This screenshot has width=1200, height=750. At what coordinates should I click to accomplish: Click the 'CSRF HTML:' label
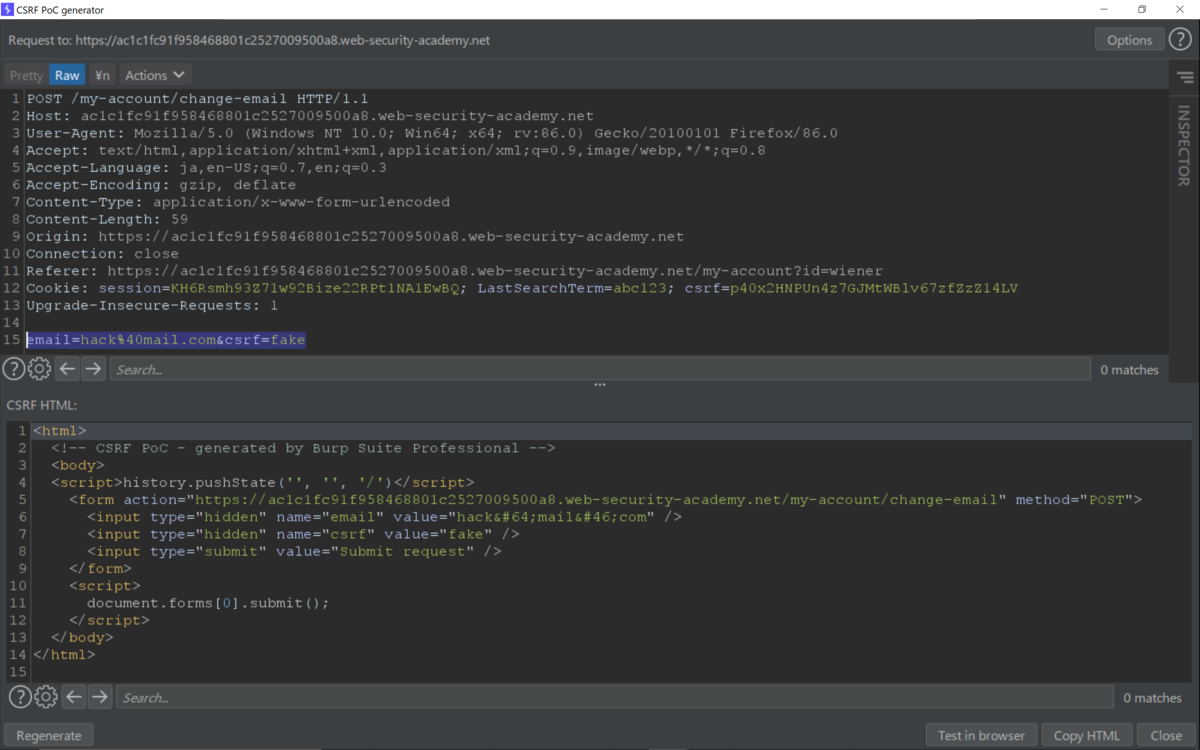[x=42, y=405]
